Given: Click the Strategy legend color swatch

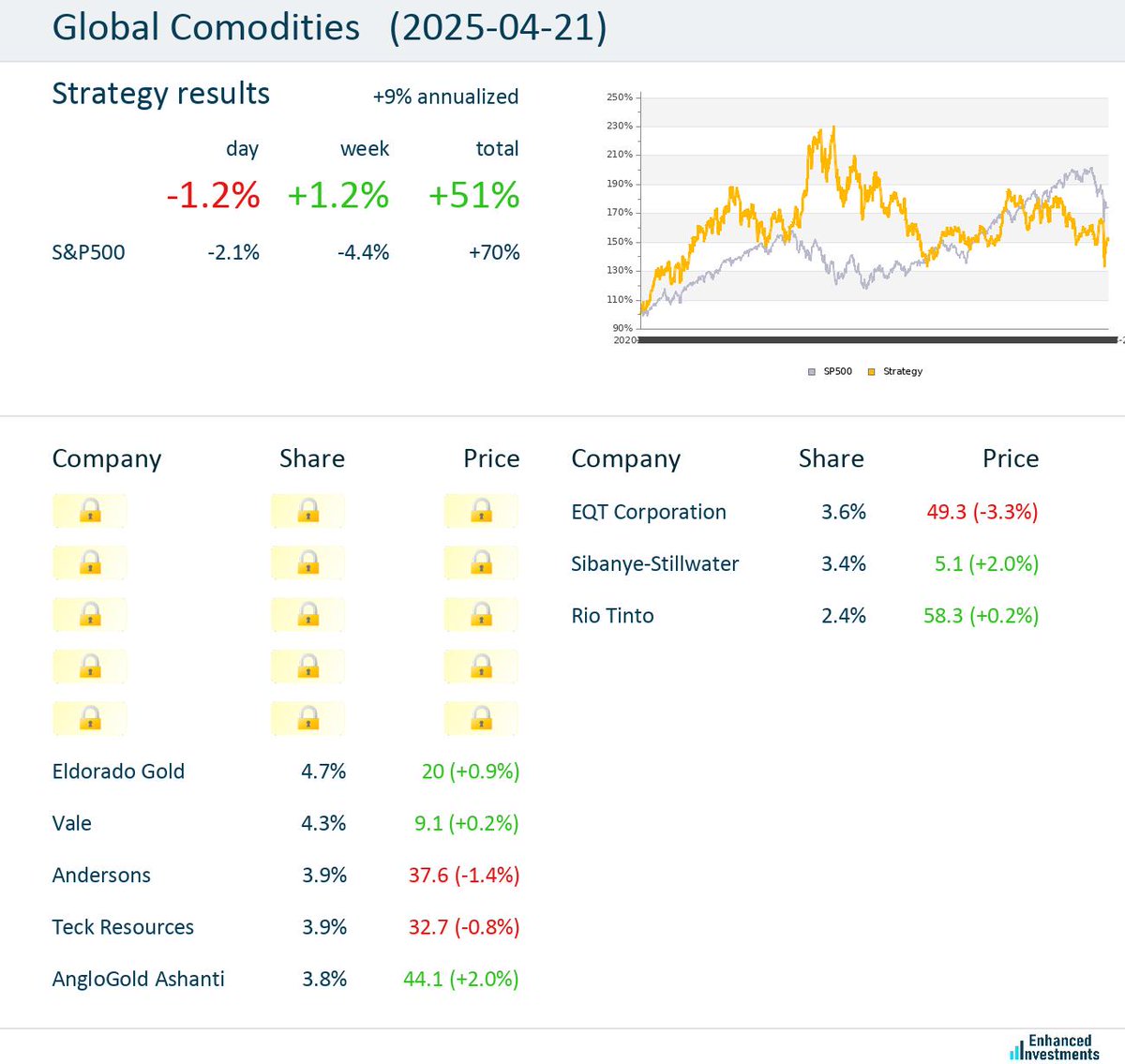Looking at the screenshot, I should pyautogui.click(x=871, y=372).
